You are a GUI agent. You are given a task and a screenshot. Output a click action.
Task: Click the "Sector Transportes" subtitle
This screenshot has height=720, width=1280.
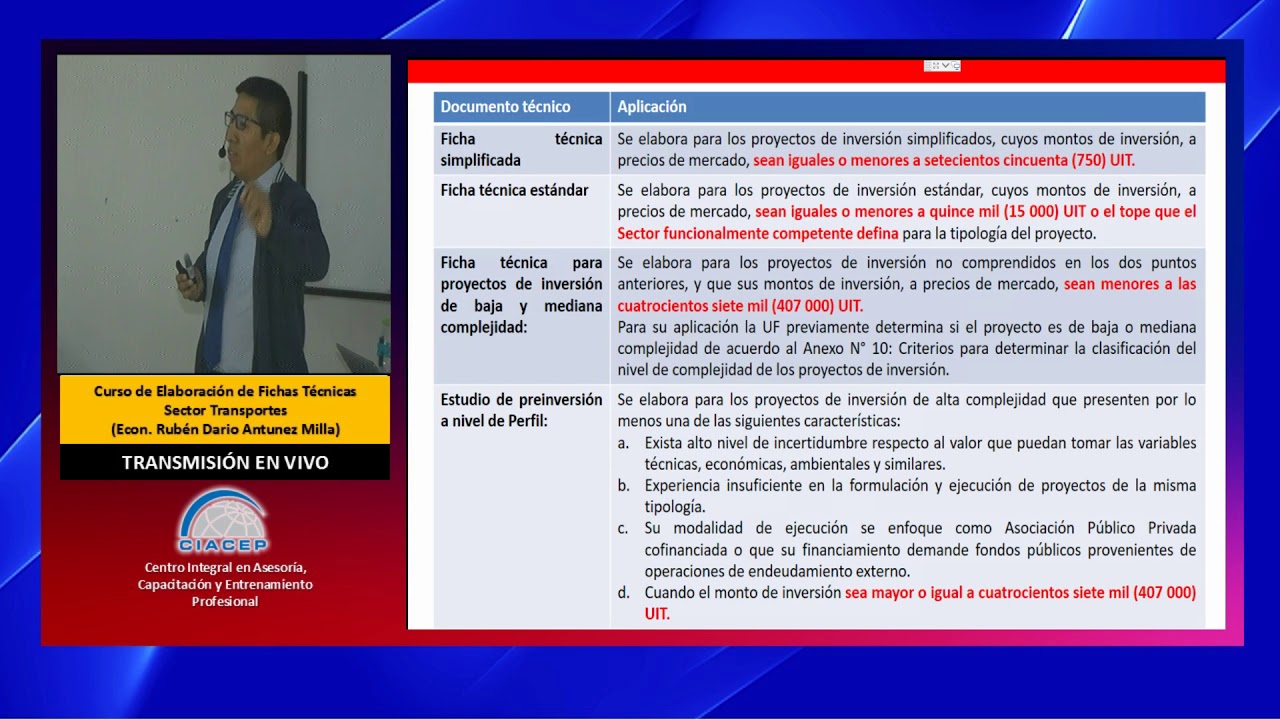pos(225,410)
